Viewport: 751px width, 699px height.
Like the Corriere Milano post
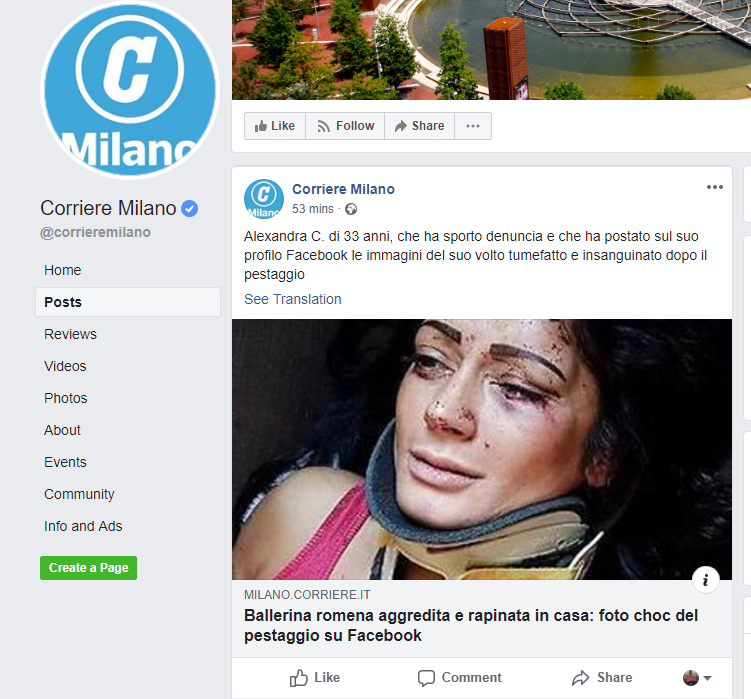(315, 677)
